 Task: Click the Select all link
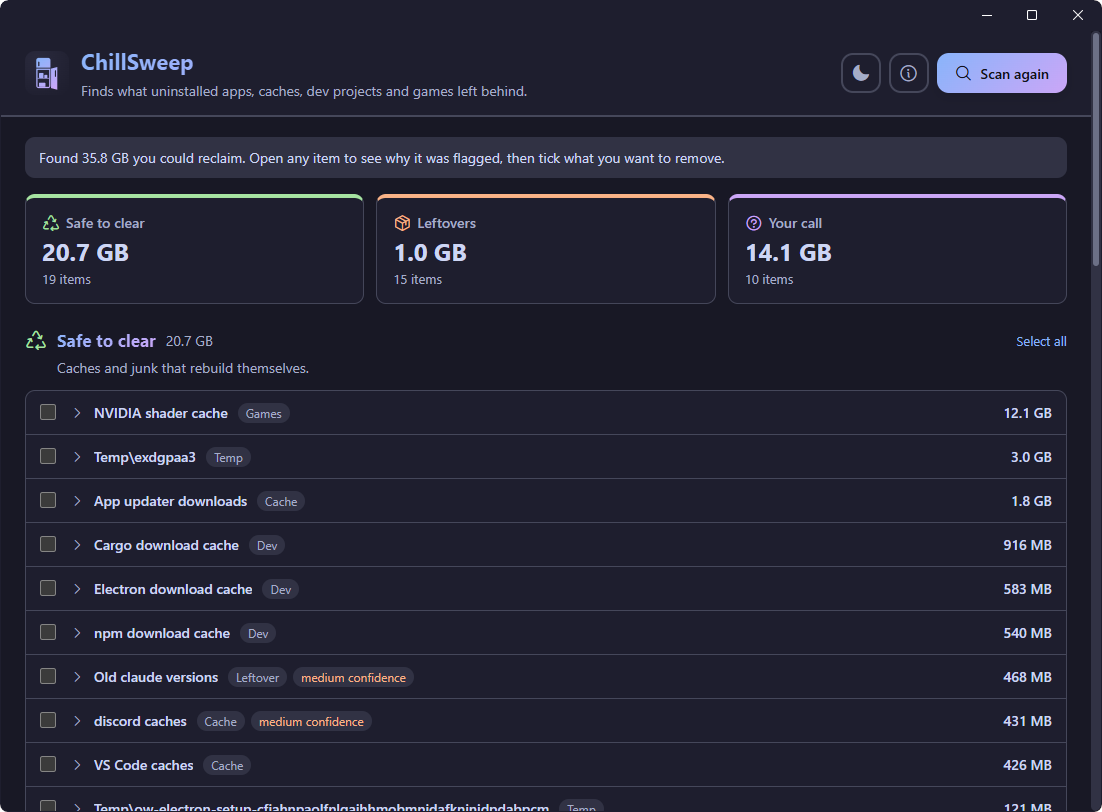(x=1041, y=341)
